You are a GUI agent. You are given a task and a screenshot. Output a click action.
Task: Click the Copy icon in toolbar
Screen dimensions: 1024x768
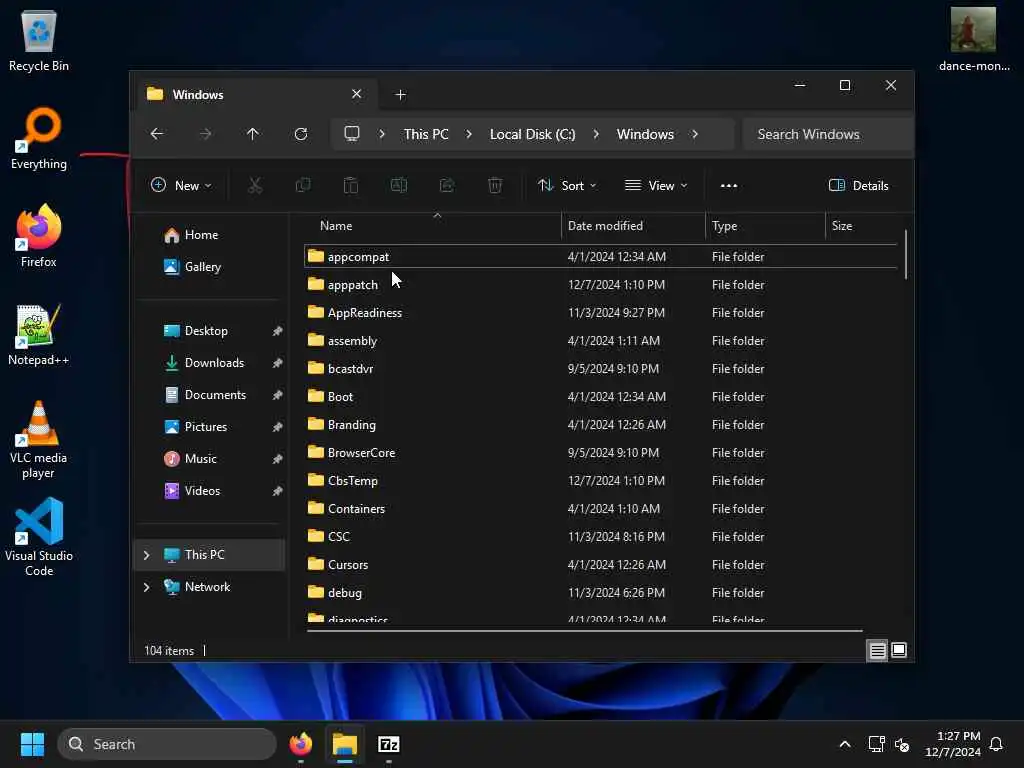(303, 185)
